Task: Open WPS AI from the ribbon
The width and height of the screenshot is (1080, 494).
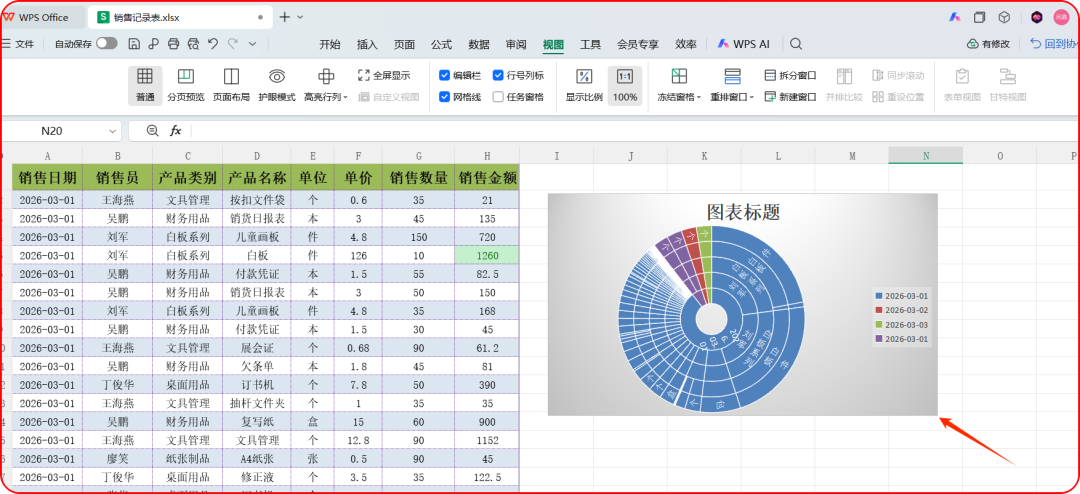Action: [x=743, y=43]
